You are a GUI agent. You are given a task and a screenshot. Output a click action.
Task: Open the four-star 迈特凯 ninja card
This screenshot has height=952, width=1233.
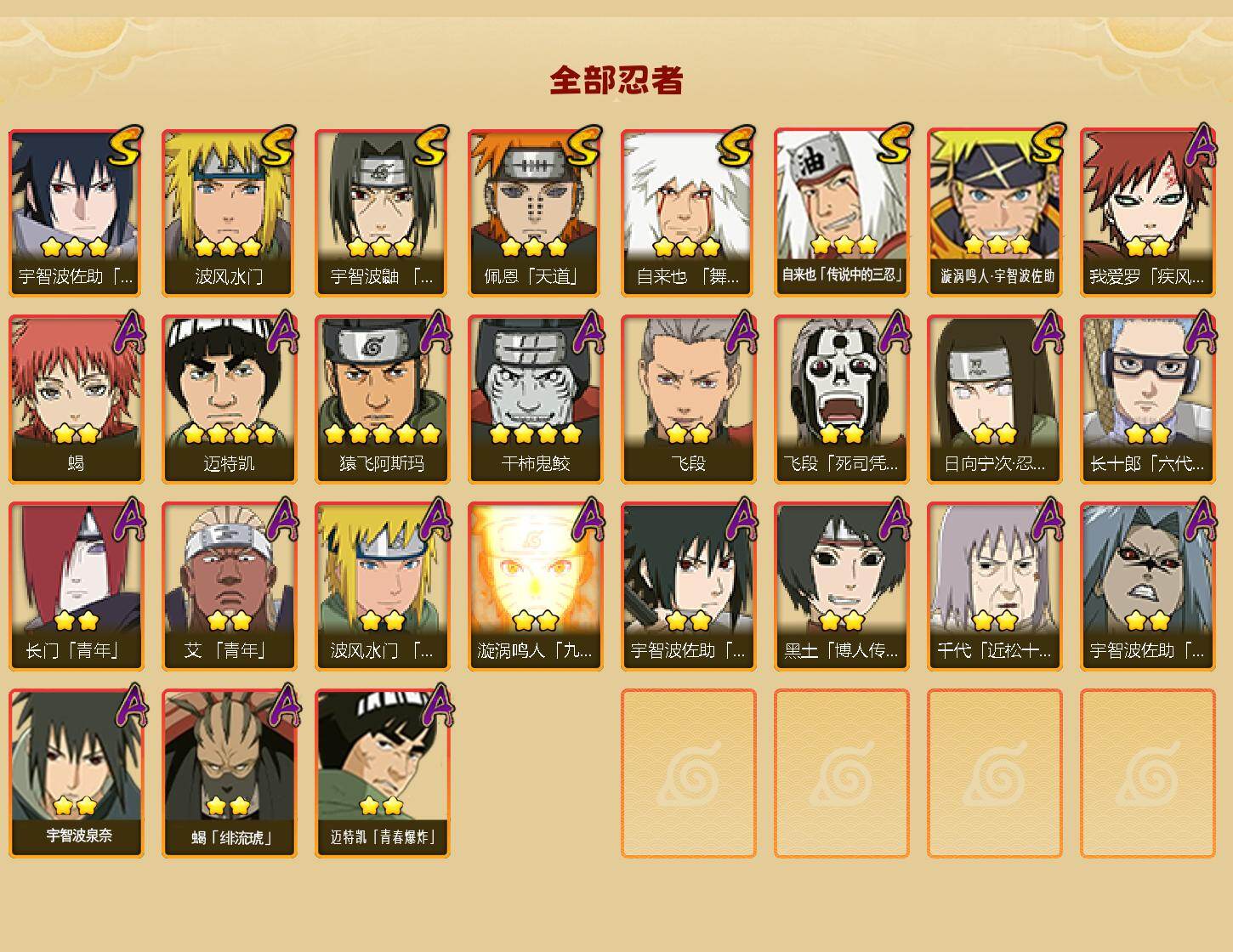229,399
